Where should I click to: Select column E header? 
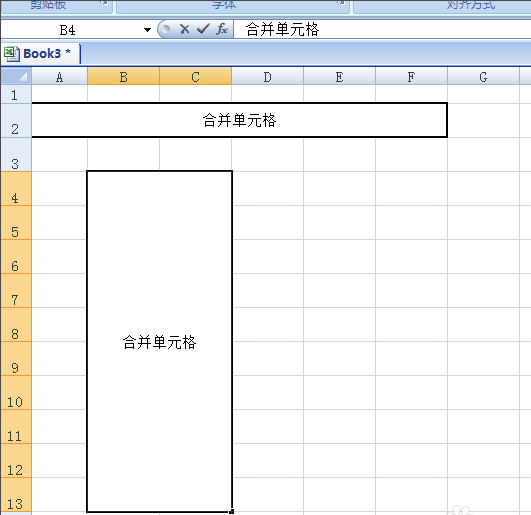(339, 77)
